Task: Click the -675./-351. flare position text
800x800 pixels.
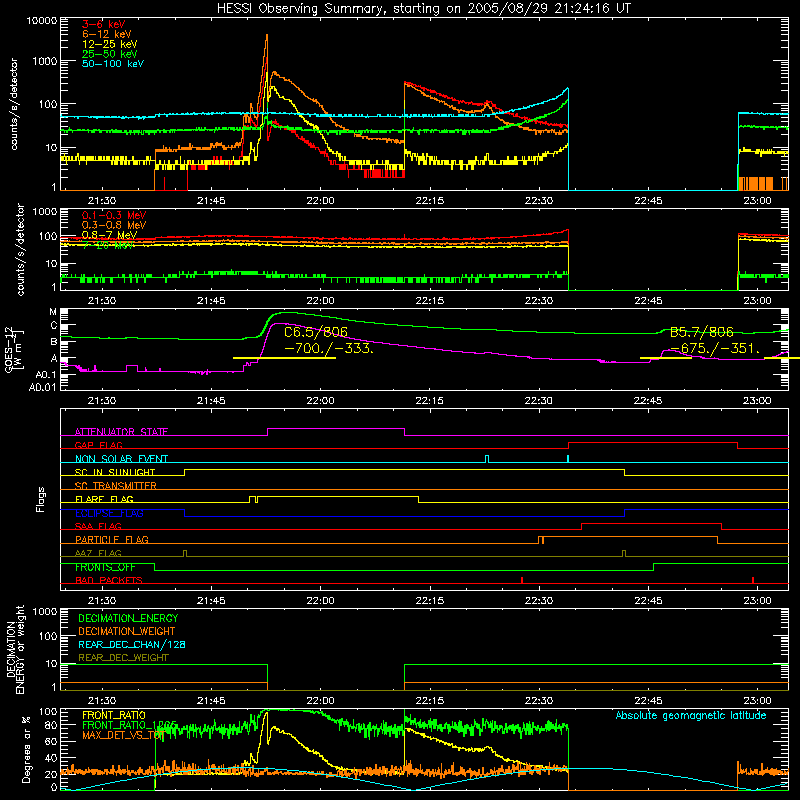Action: (x=715, y=348)
